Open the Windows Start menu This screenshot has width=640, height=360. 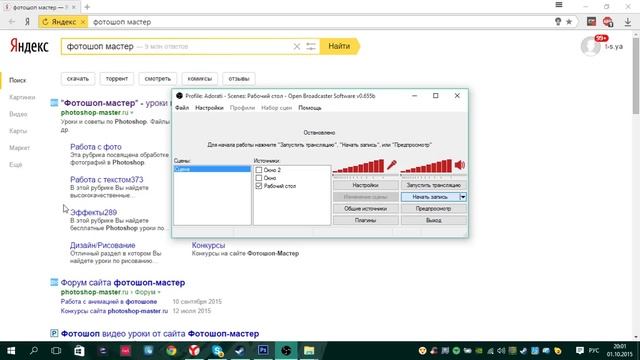coord(11,351)
